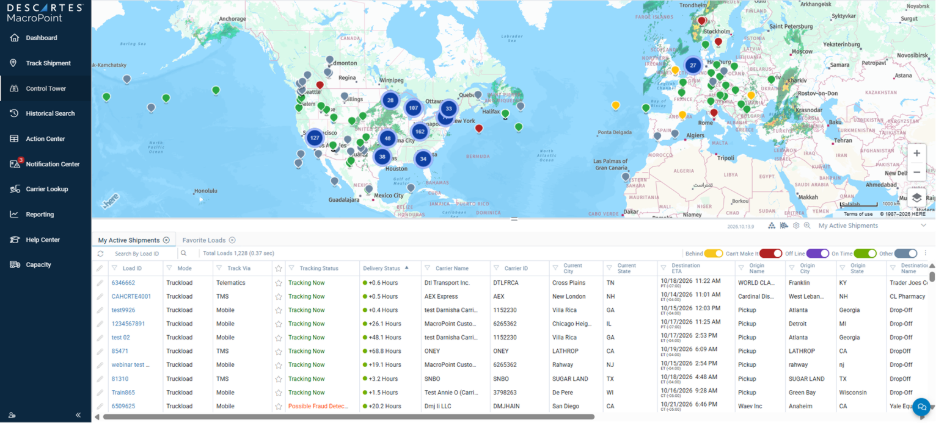Open the Carrier Name column filter
The width and height of the screenshot is (936, 423).
(427, 268)
